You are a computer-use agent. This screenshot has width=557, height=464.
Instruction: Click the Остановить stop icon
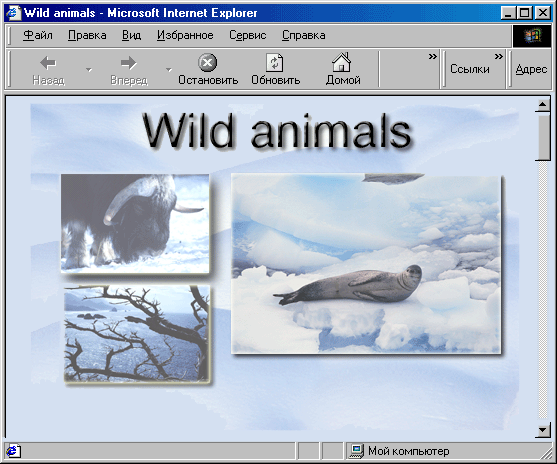pyautogui.click(x=207, y=63)
